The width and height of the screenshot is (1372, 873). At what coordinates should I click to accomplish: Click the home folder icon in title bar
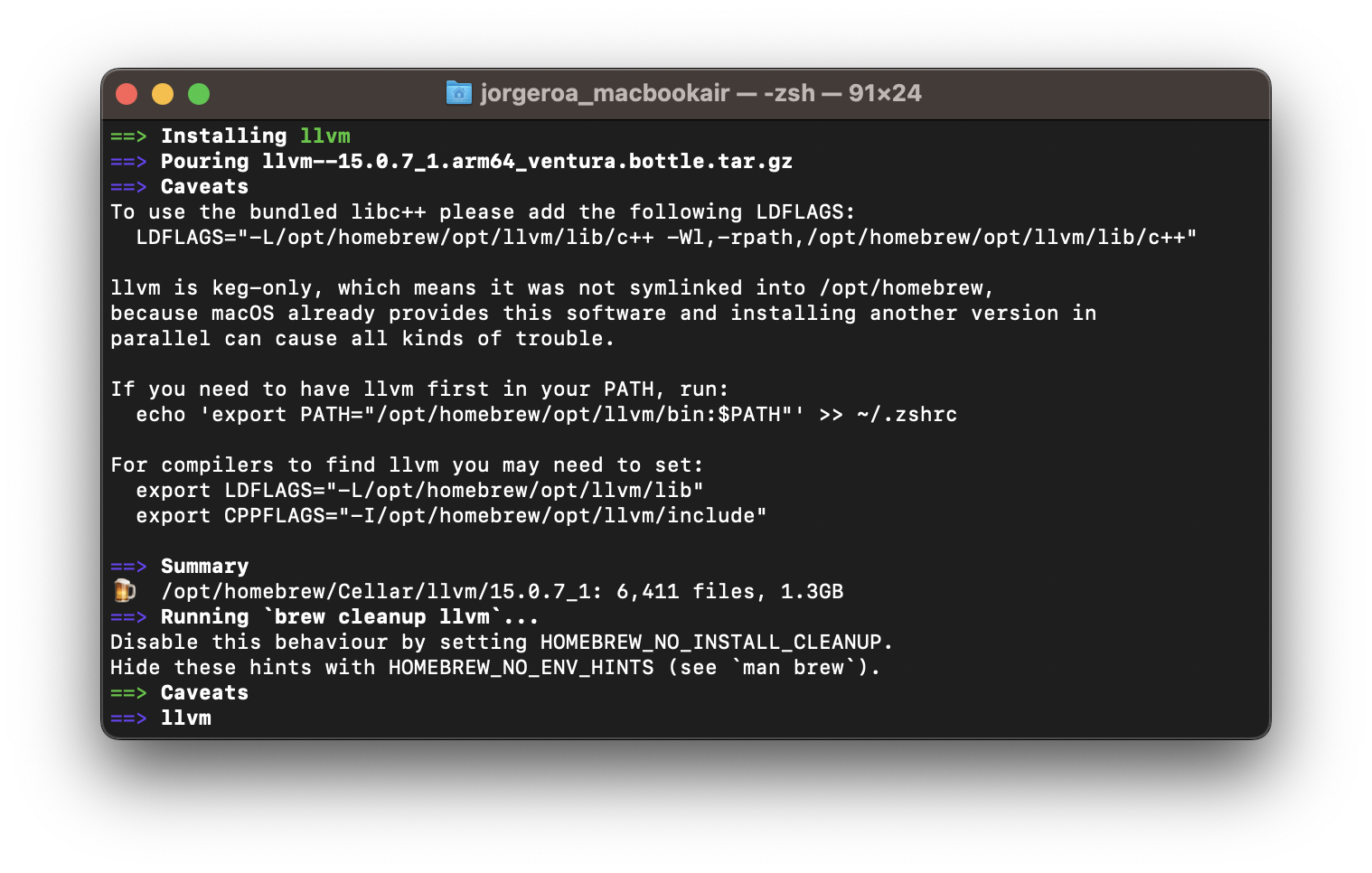pos(459,93)
